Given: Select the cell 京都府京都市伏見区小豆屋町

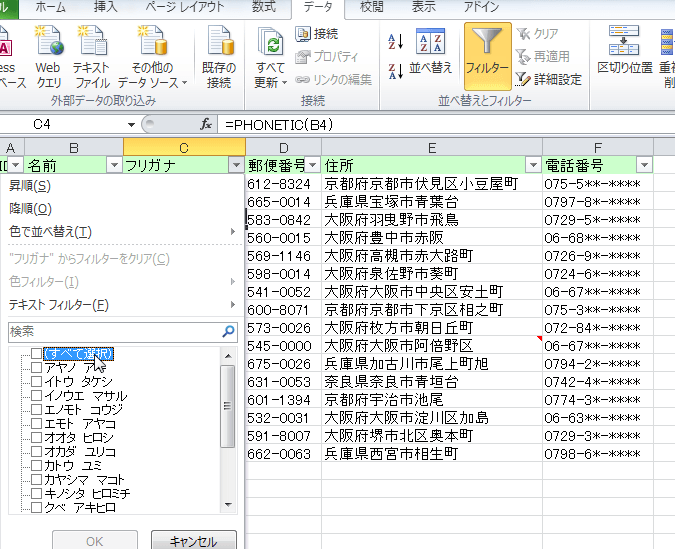Looking at the screenshot, I should point(432,184).
